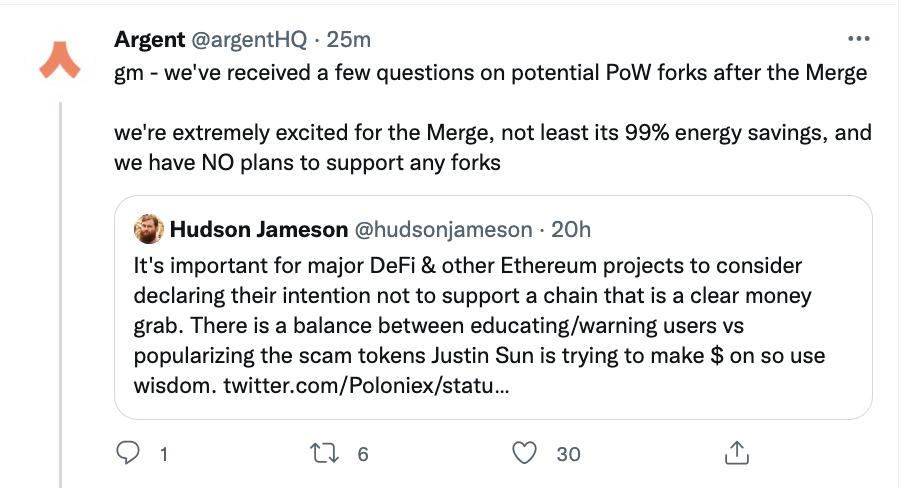This screenshot has height=488, width=914.
Task: Click the share upload icon
Action: (735, 453)
